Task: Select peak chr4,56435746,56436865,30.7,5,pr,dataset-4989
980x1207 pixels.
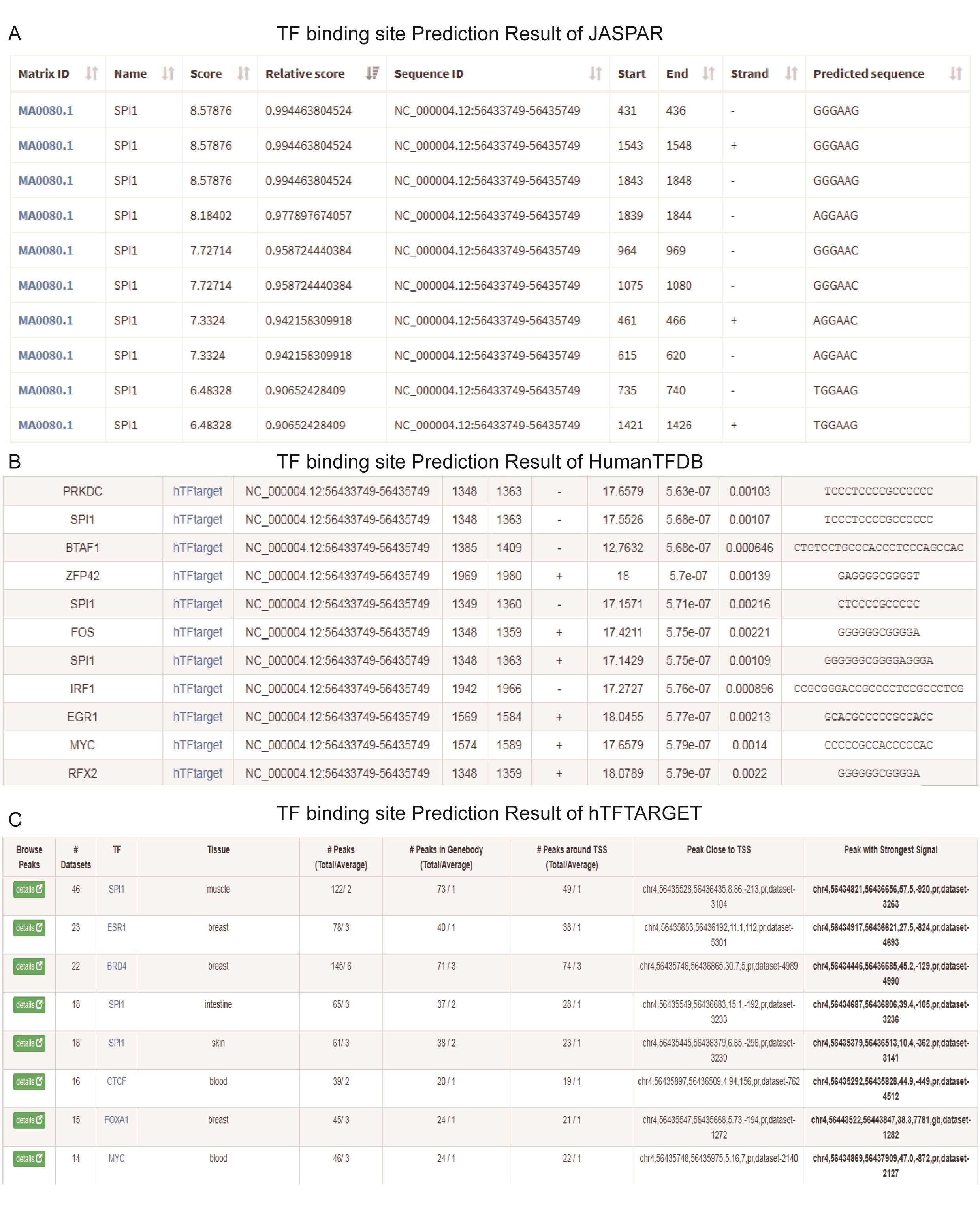Action: [x=719, y=966]
